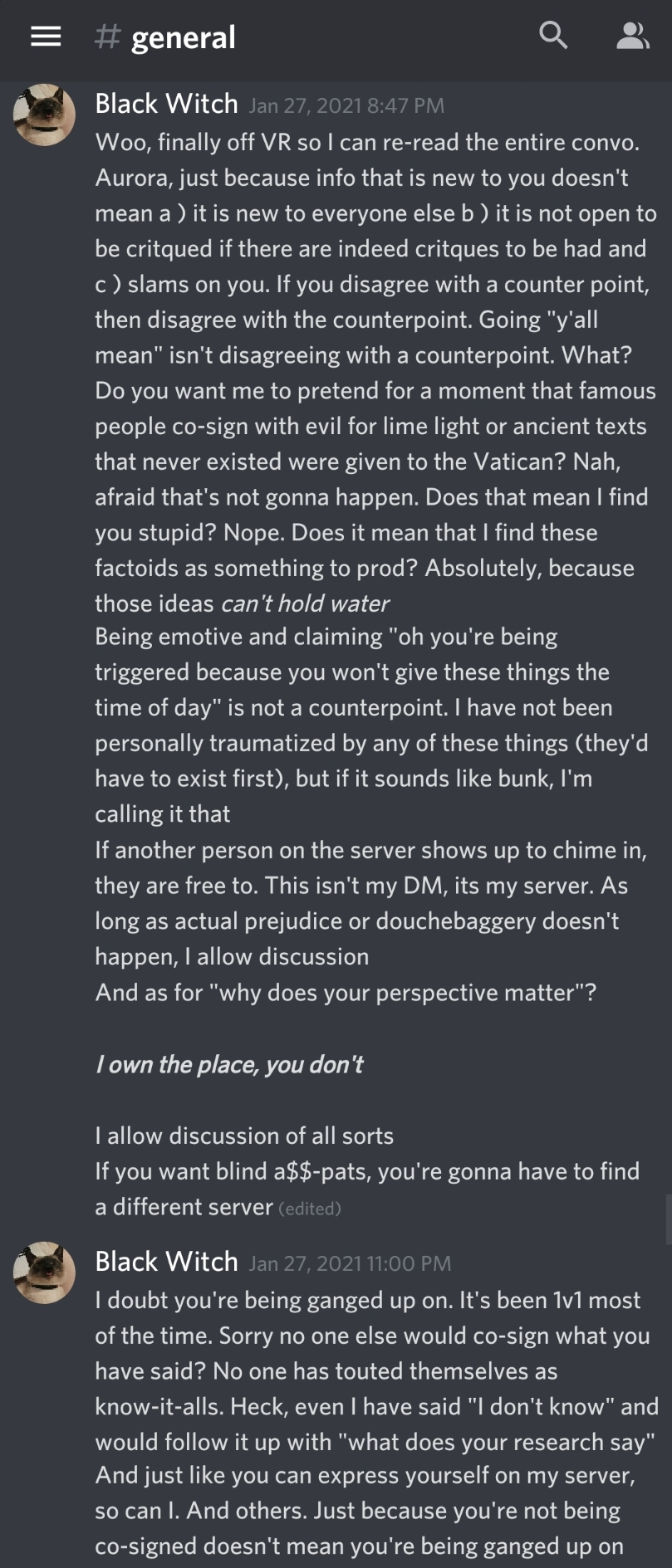Show the member list icon
This screenshot has width=672, height=1568.
tap(632, 36)
